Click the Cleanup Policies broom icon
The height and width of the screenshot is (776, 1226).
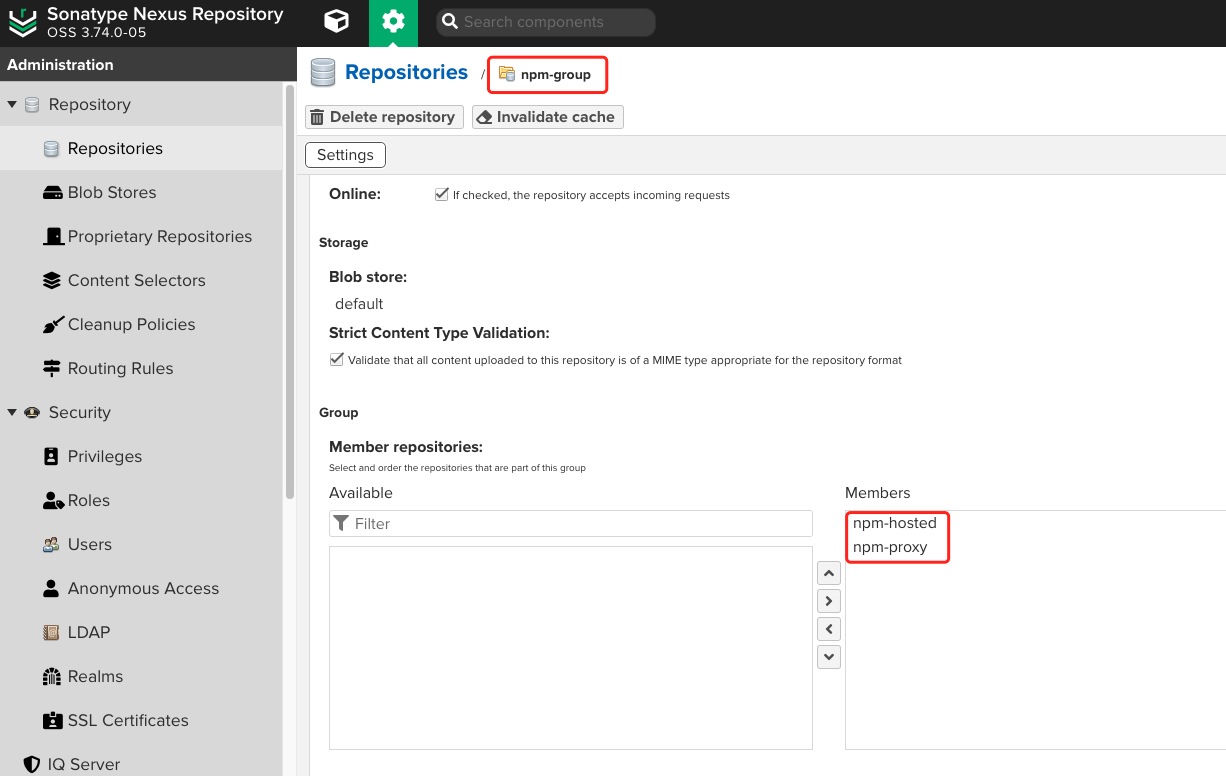pyautogui.click(x=53, y=325)
